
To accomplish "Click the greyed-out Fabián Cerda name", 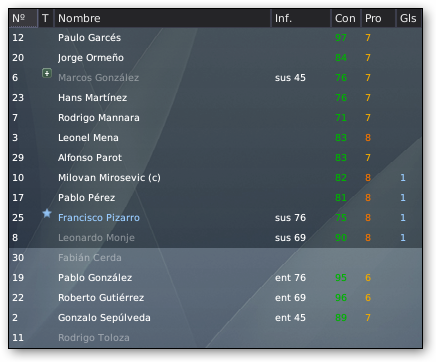I will click(90, 258).
